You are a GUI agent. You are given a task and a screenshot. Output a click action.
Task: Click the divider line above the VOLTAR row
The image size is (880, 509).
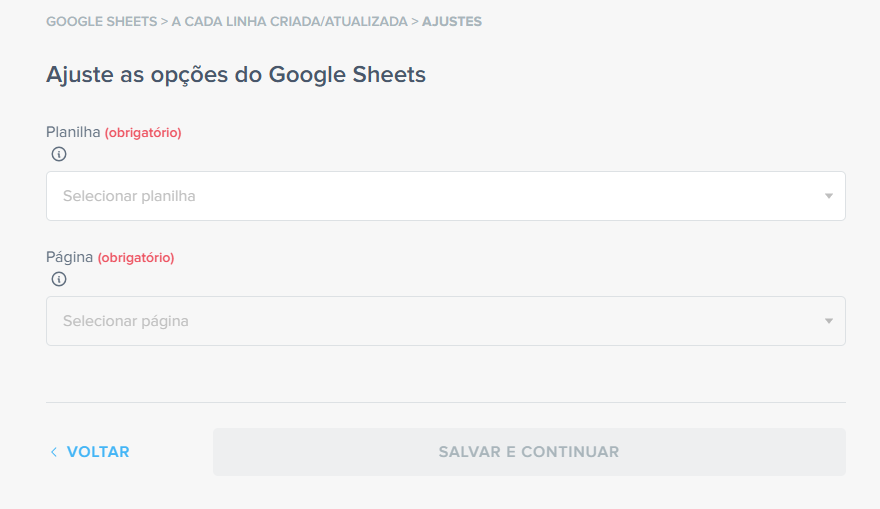click(x=445, y=402)
